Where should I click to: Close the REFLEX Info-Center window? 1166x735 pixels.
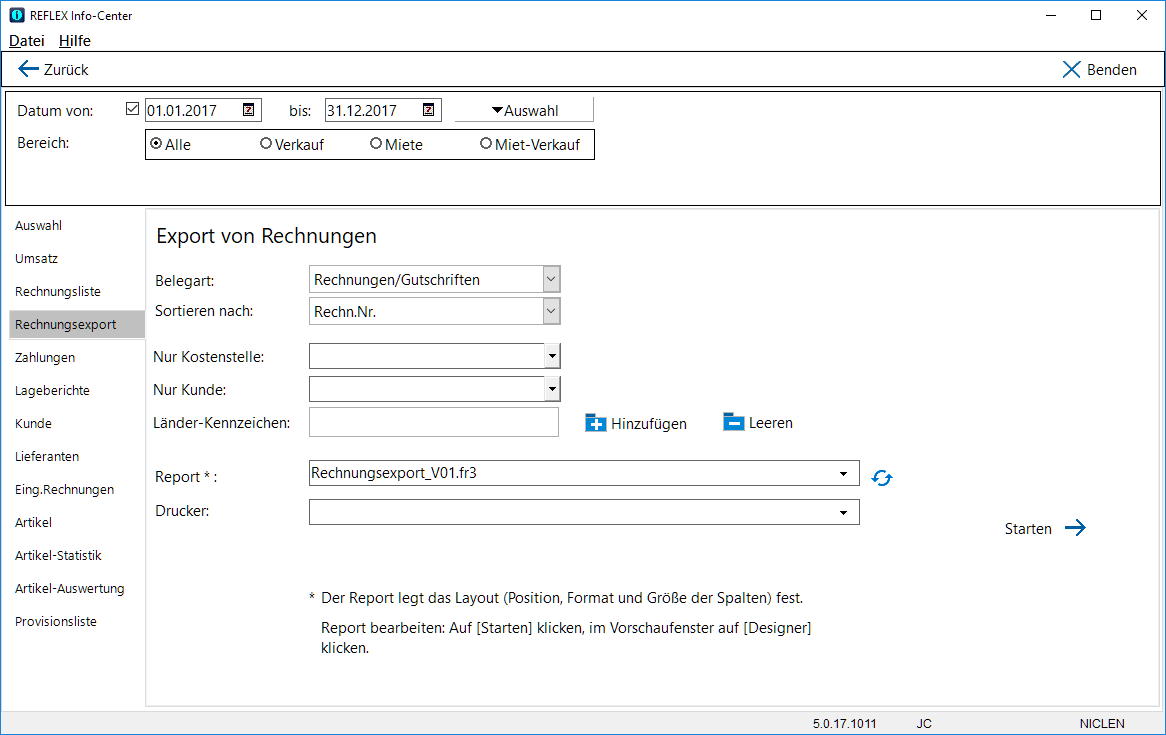1142,15
